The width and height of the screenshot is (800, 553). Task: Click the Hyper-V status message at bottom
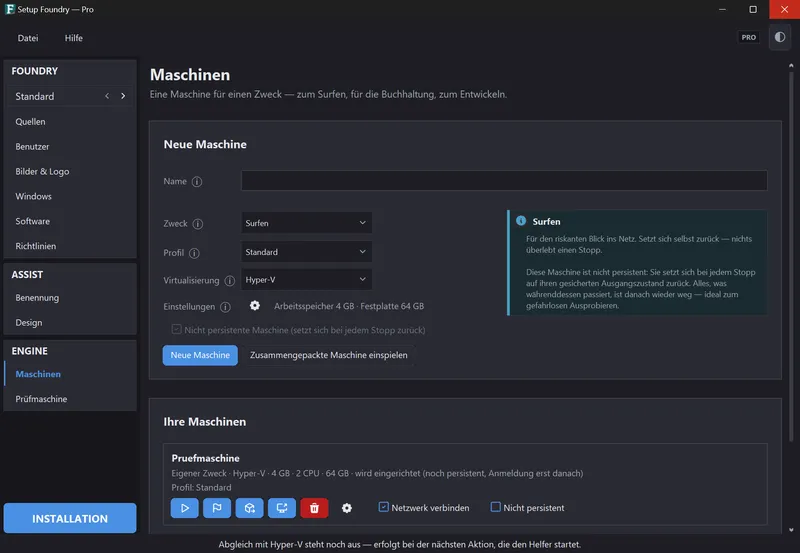(399, 544)
